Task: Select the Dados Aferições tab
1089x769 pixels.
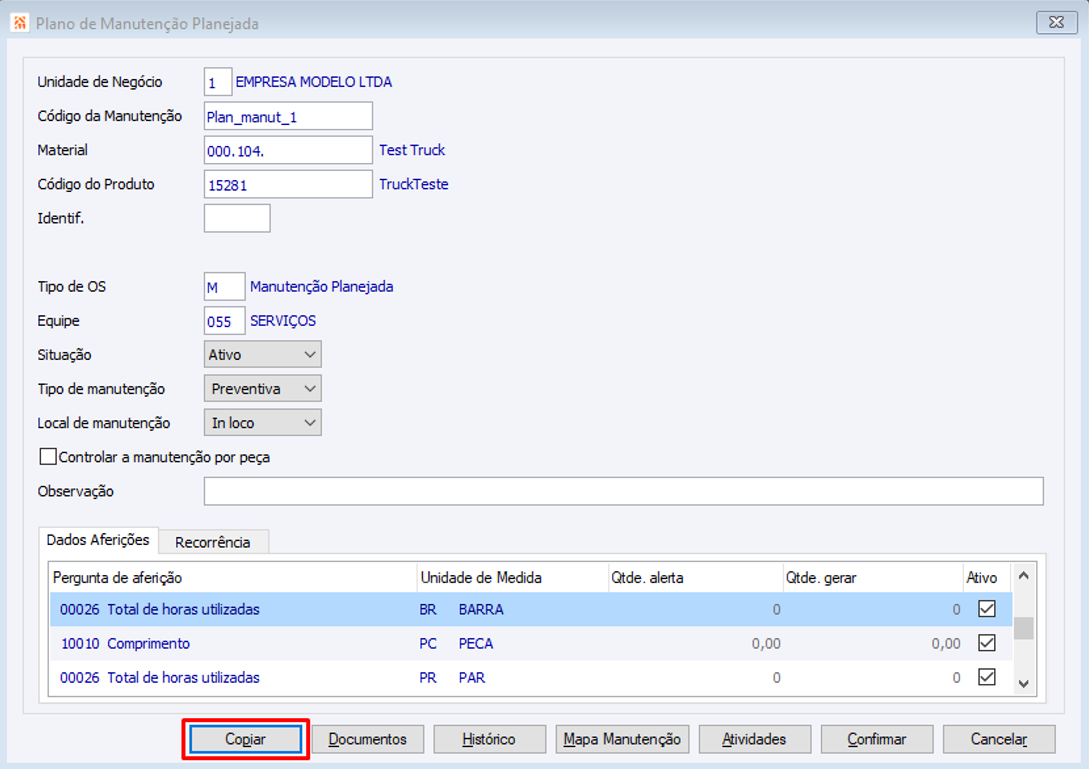Action: click(98, 540)
